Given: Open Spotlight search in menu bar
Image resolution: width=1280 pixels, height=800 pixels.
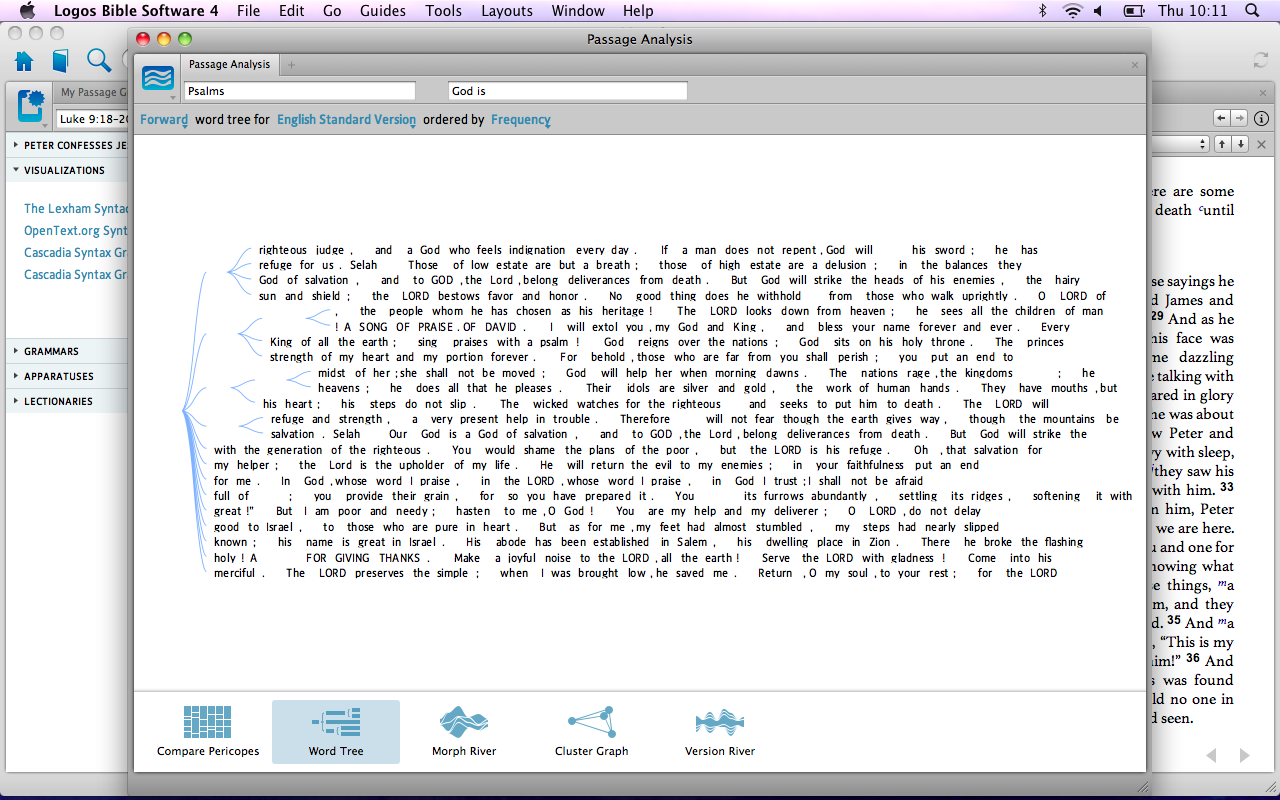Looking at the screenshot, I should point(1253,11).
